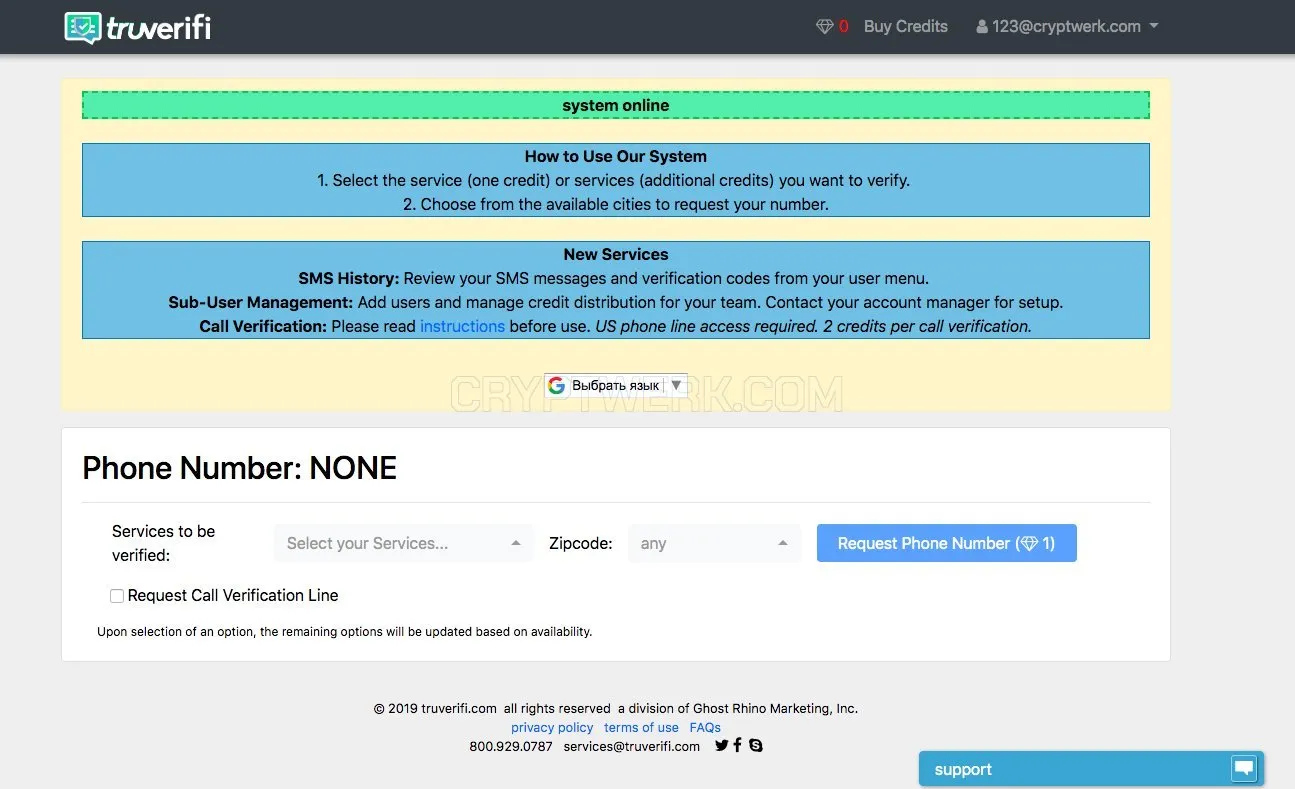Open the terms of use link
The width and height of the screenshot is (1295, 789).
tap(641, 727)
